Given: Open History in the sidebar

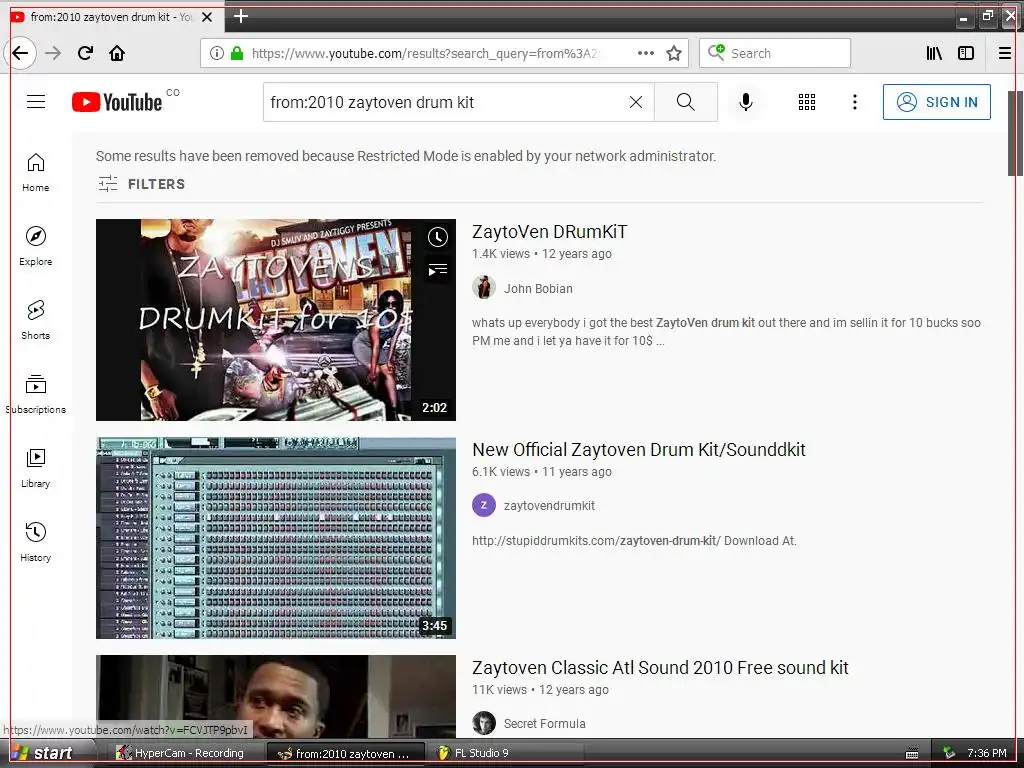Looking at the screenshot, I should coord(36,543).
